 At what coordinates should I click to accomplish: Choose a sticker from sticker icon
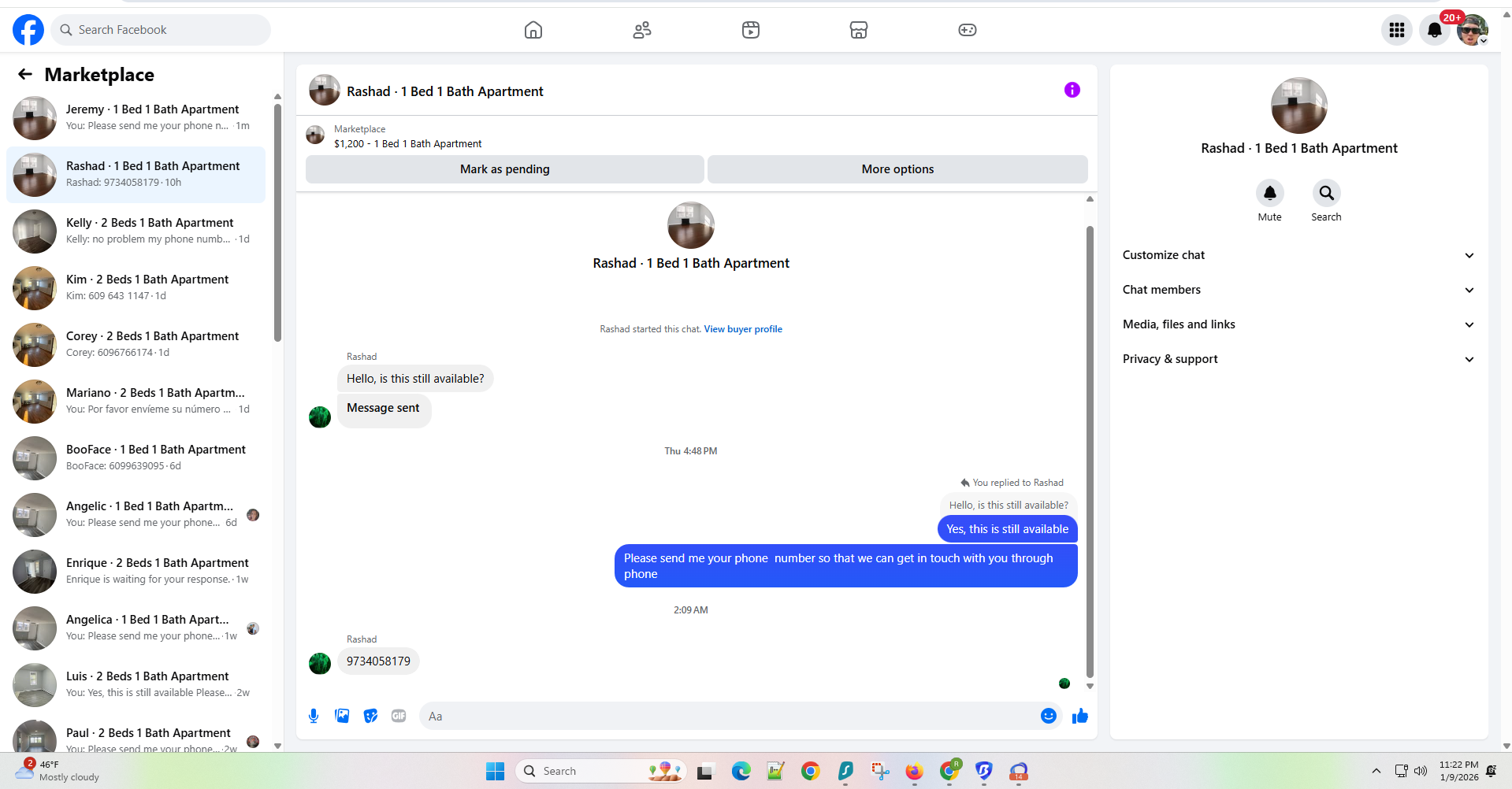[370, 716]
